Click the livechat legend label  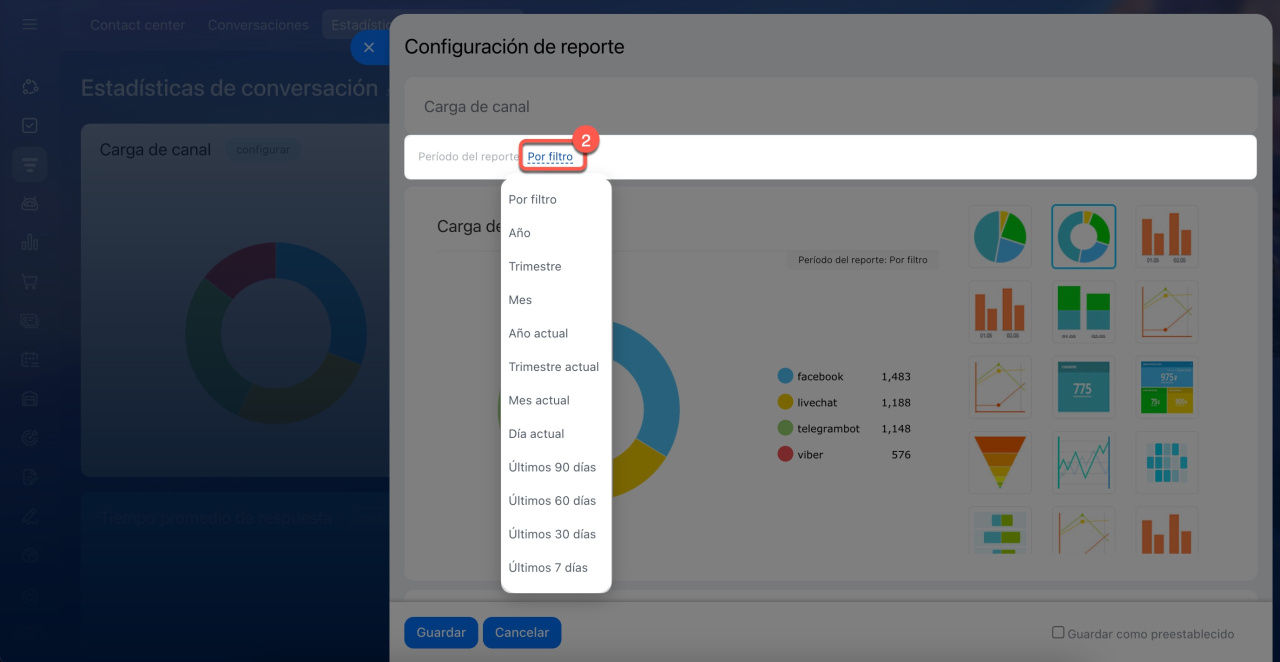pyautogui.click(x=819, y=403)
